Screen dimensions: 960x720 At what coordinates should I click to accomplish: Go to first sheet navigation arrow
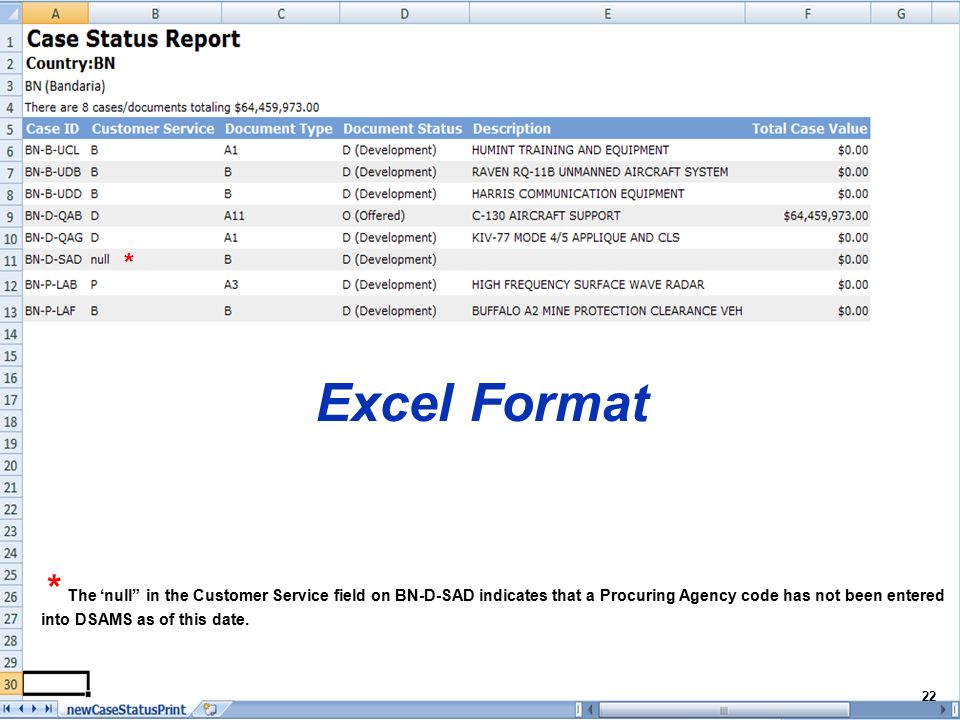(x=7, y=709)
